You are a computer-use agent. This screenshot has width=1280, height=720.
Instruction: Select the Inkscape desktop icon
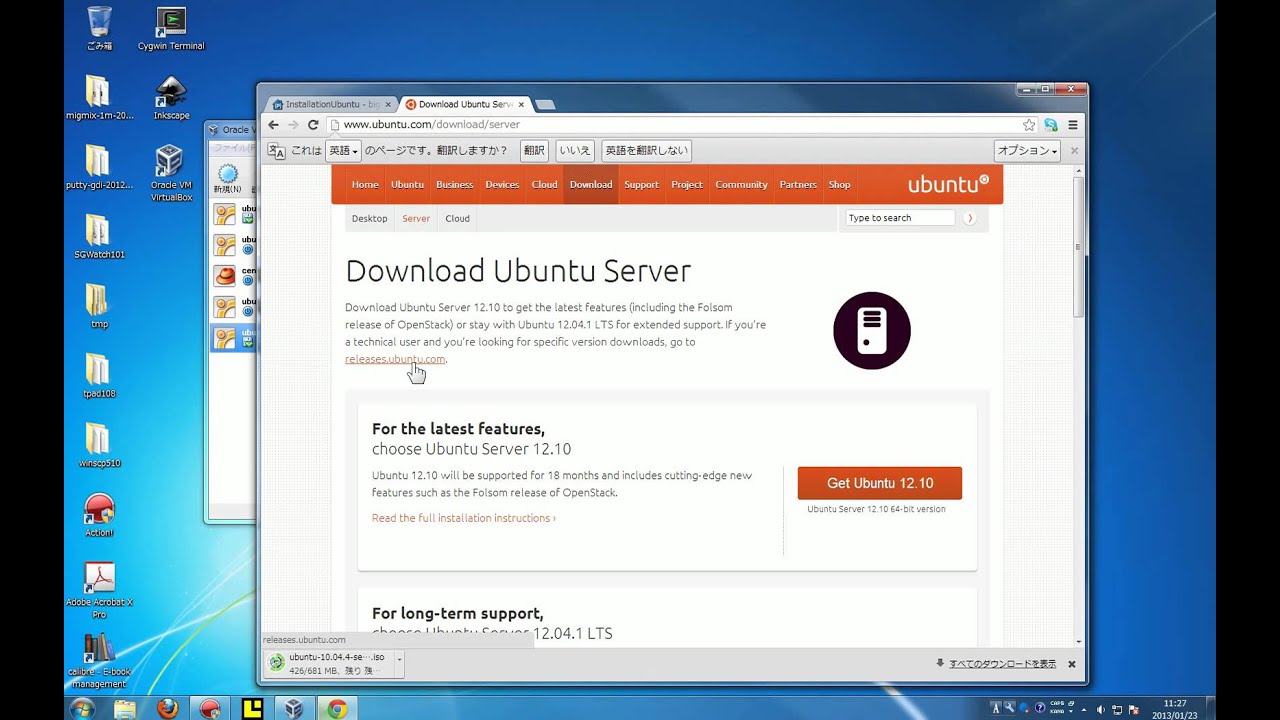171,98
